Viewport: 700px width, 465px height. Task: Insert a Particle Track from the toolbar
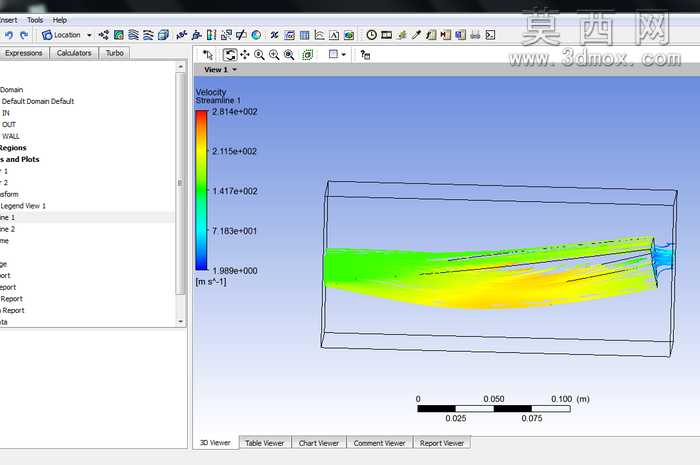148,35
